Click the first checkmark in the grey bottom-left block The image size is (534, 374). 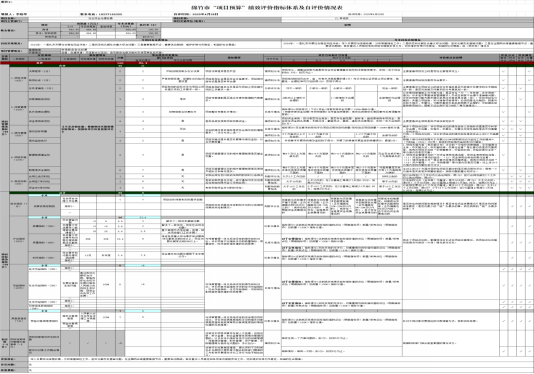(70, 343)
